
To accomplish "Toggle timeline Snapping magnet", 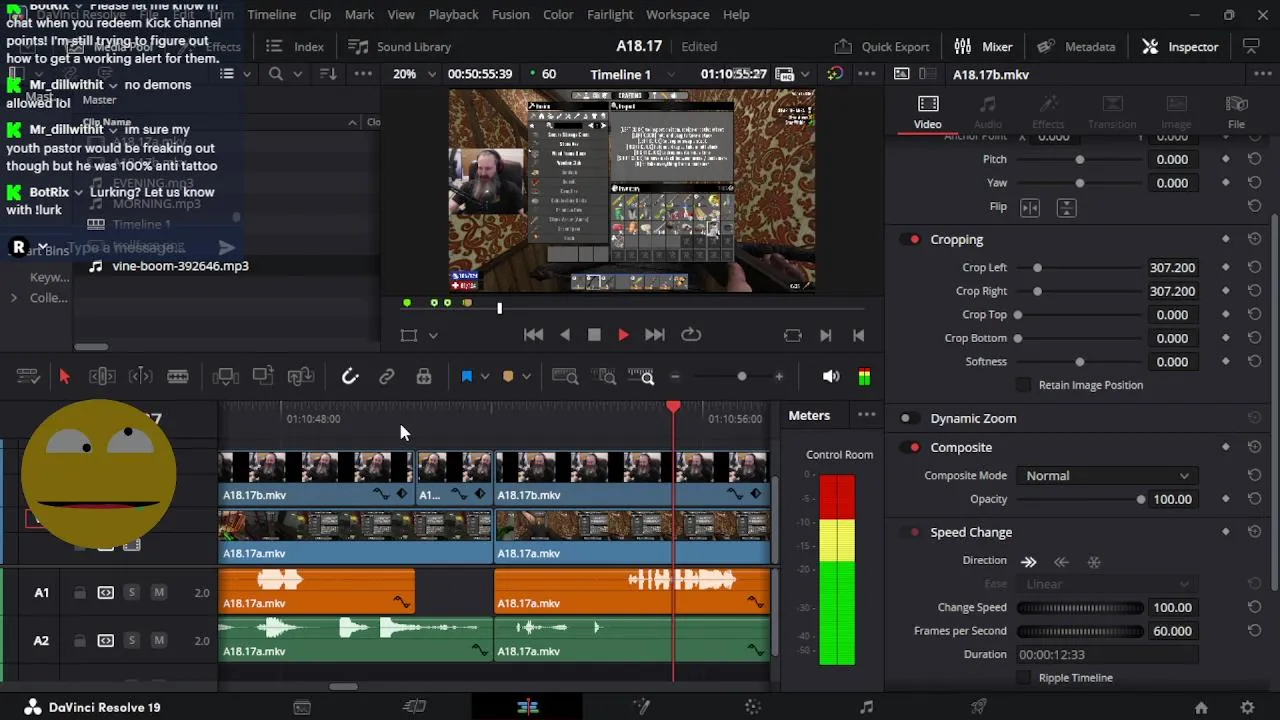I will click(x=349, y=377).
